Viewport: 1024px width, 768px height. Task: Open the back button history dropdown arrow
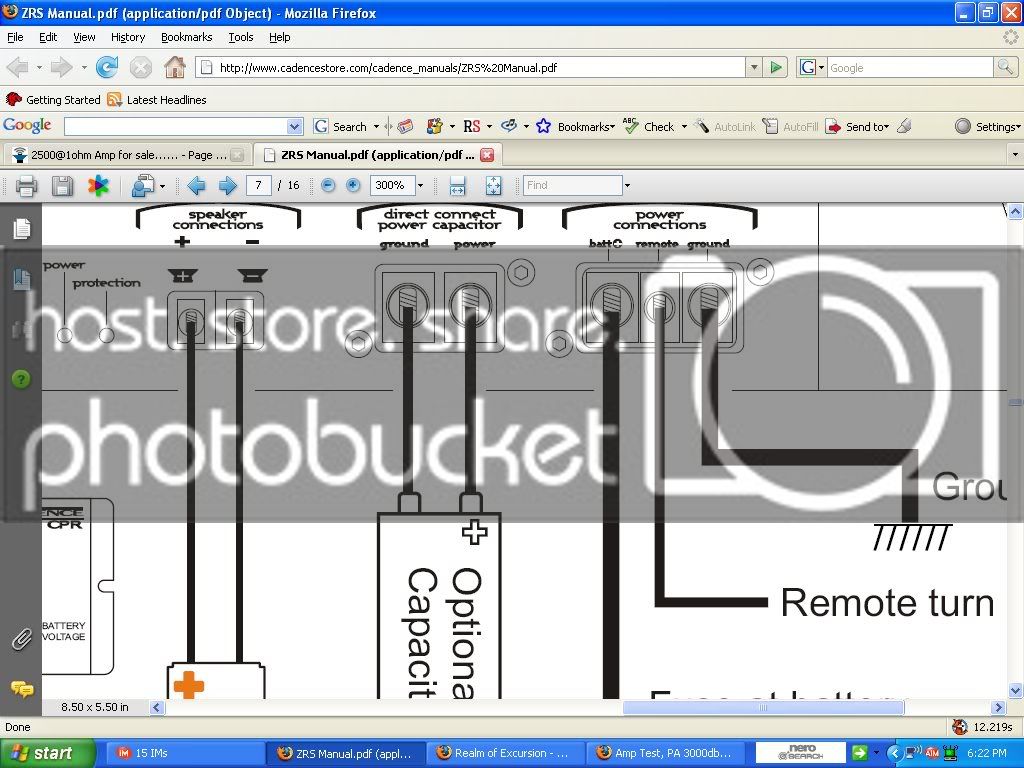(39, 67)
